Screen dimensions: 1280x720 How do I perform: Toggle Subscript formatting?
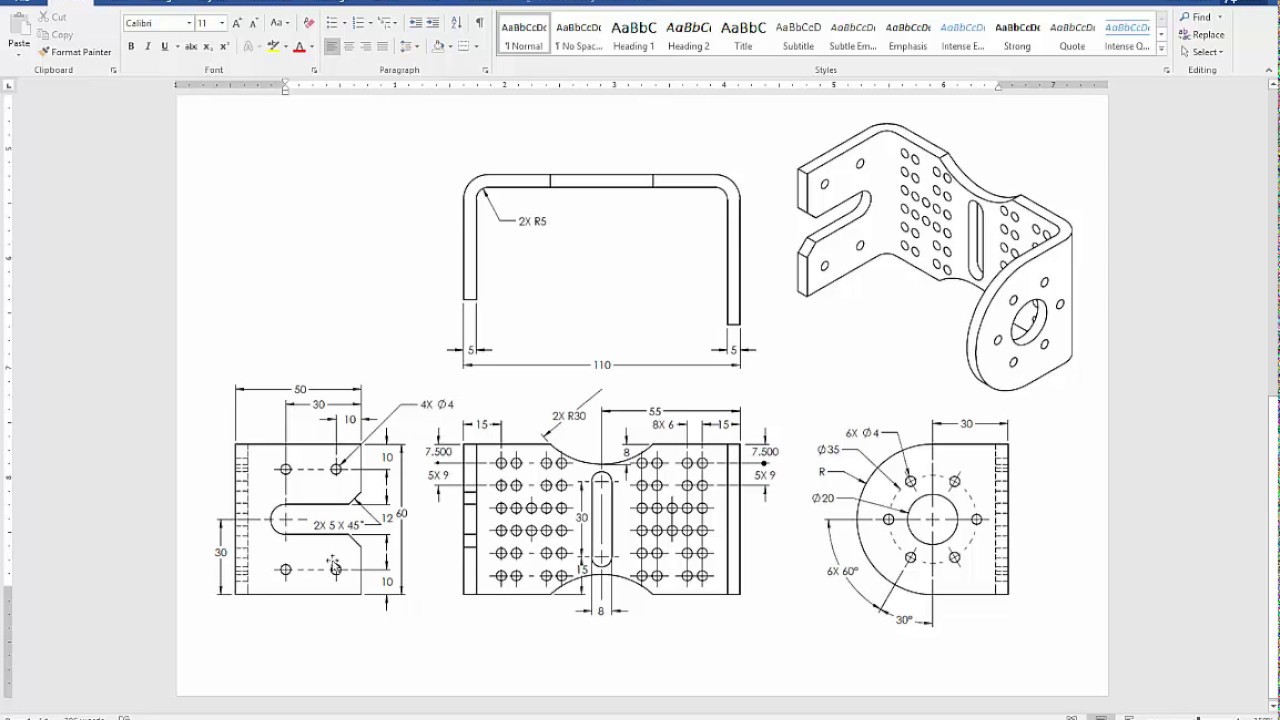click(x=207, y=47)
